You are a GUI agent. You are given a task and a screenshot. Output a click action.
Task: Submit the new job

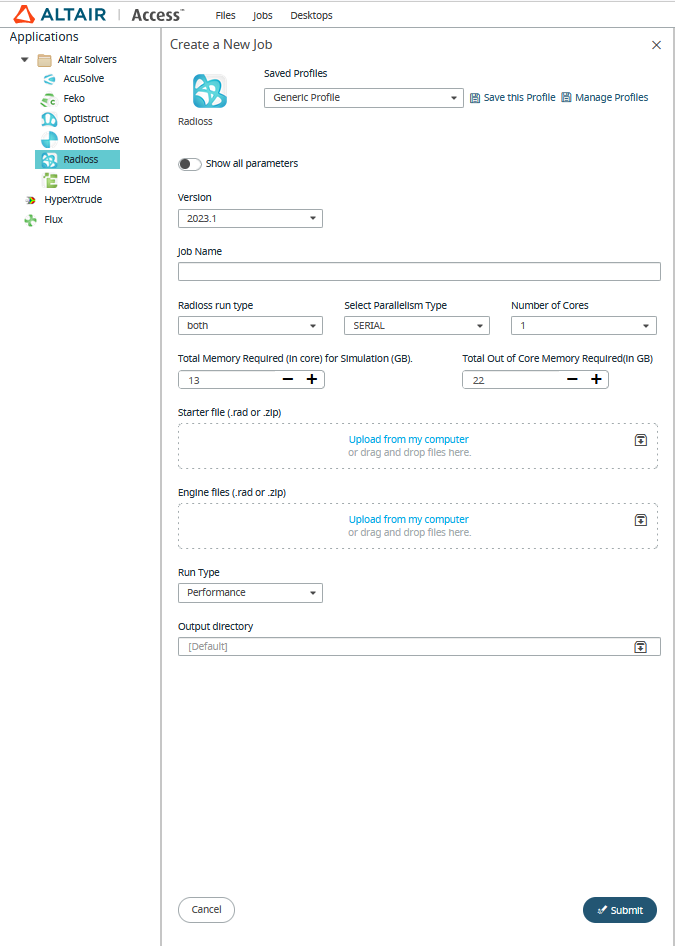[x=619, y=910]
